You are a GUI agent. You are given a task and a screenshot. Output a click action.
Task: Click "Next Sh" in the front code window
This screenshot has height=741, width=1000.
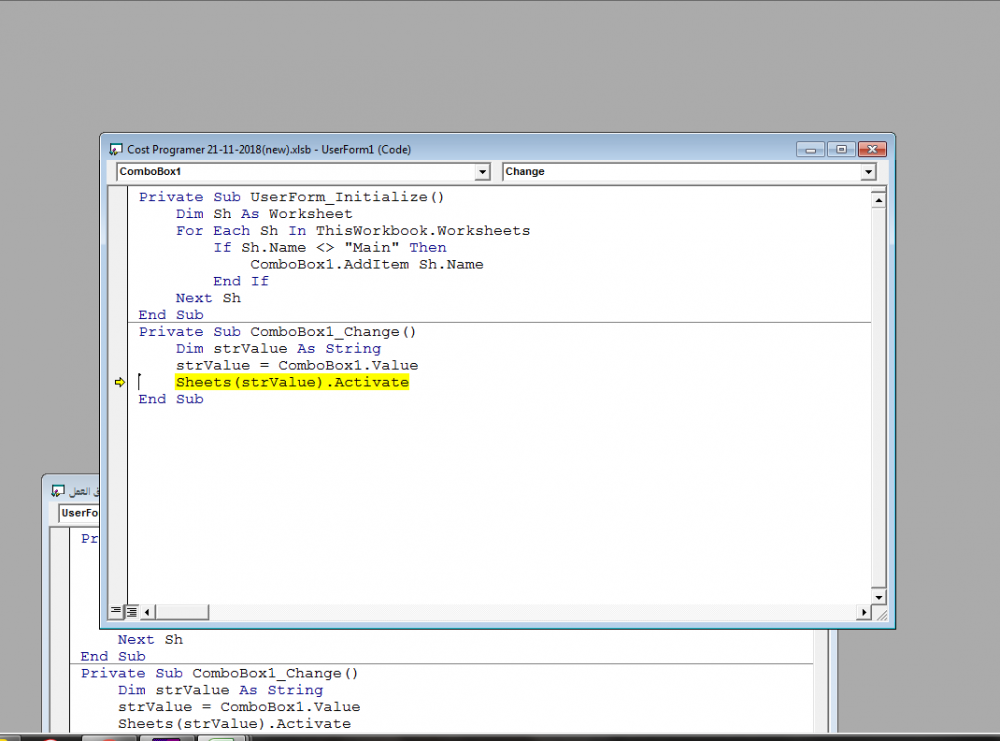209,298
